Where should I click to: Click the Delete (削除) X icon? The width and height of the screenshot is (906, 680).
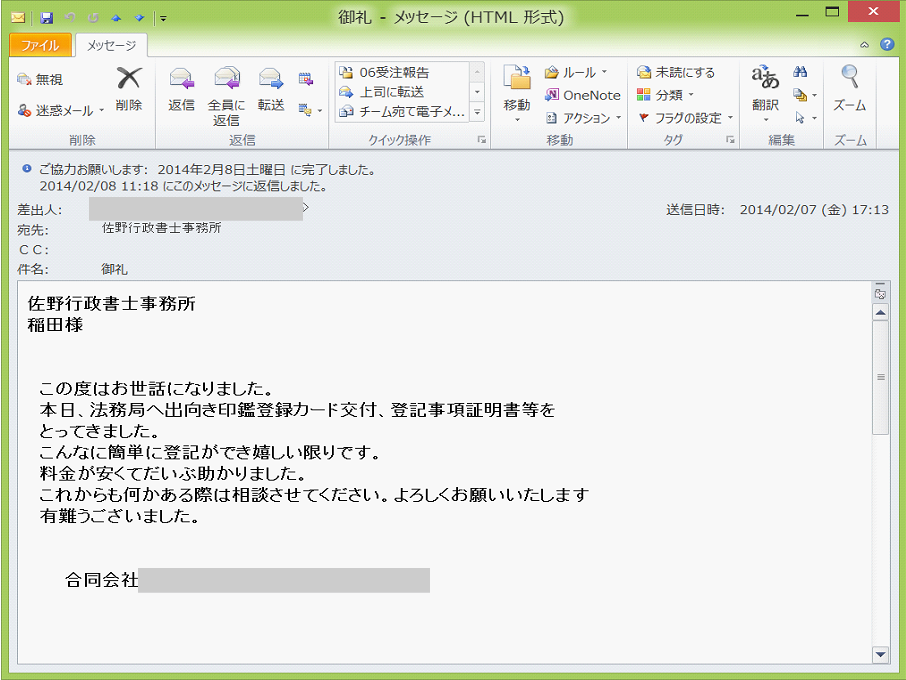128,80
